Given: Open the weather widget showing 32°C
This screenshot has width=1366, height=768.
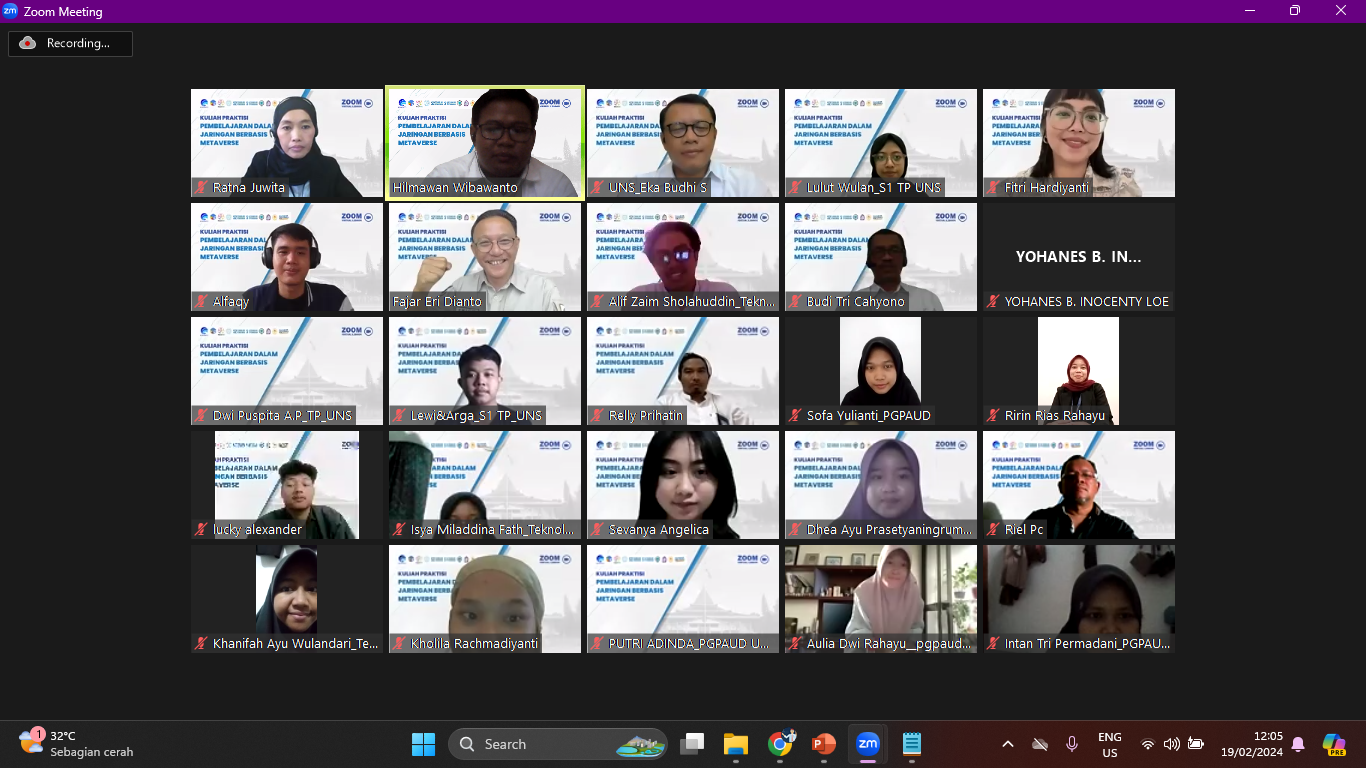Looking at the screenshot, I should coord(76,744).
